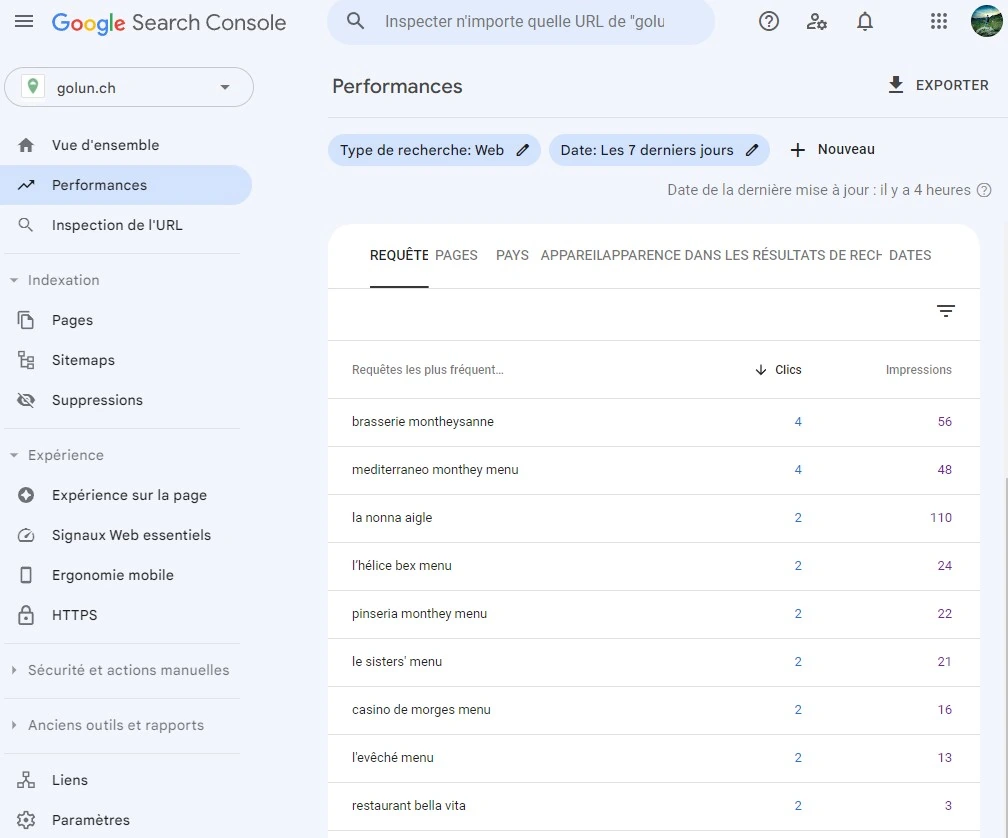Click the Inspection de l'URL magnifier icon
Image resolution: width=1008 pixels, height=838 pixels.
(x=26, y=225)
